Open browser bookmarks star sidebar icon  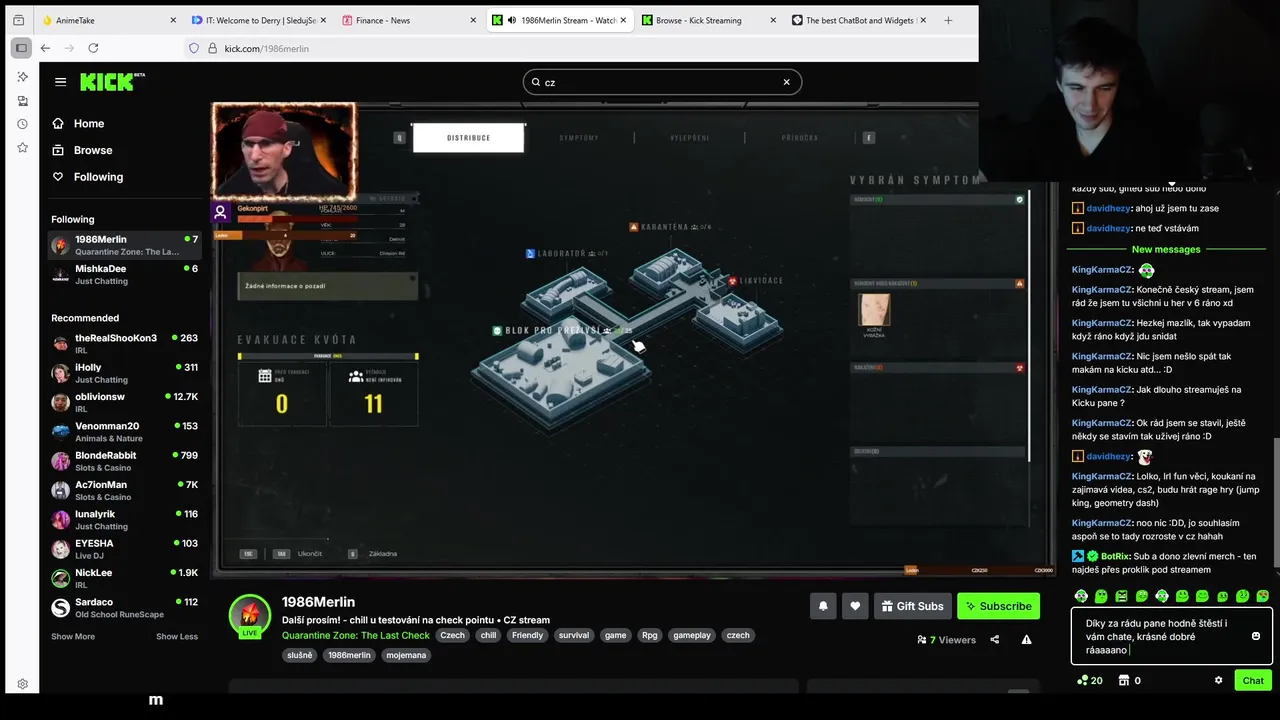[x=22, y=148]
